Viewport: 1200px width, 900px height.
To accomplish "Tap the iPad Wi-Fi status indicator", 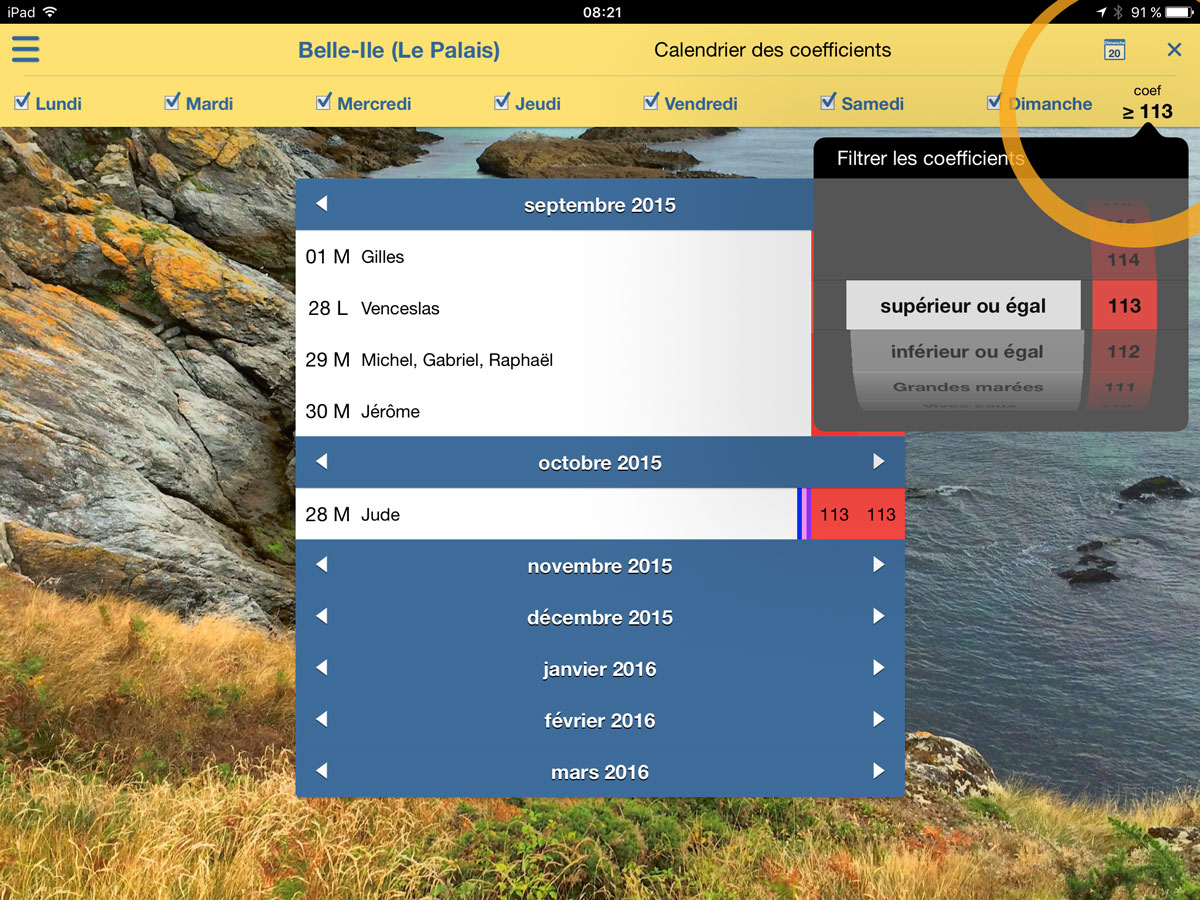I will [50, 12].
